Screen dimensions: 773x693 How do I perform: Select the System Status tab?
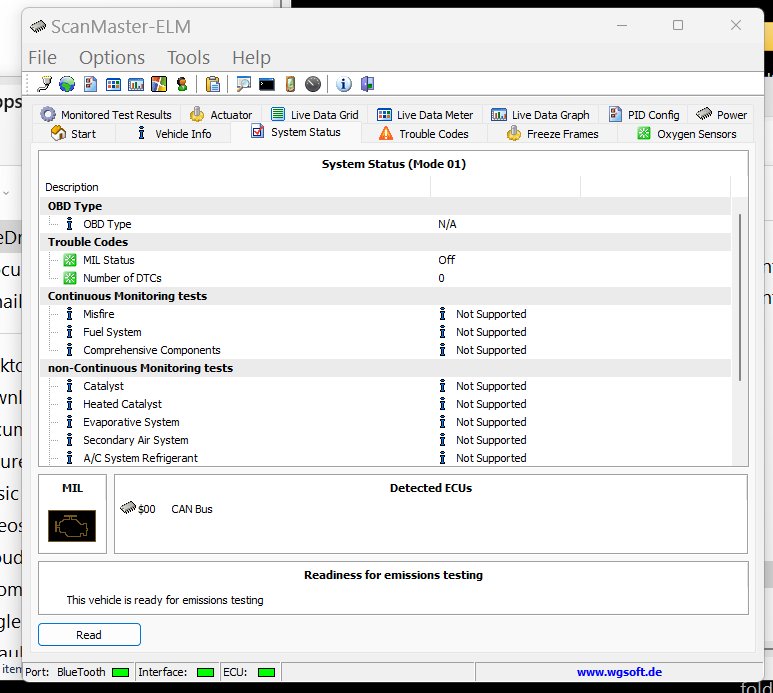296,132
